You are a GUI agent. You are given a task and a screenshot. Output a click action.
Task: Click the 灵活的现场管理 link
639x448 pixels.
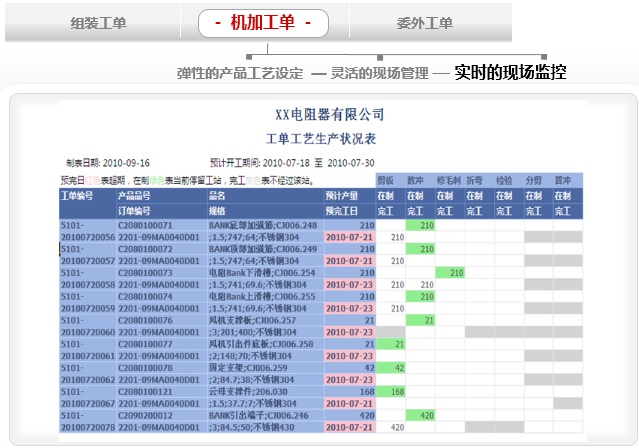(379, 73)
